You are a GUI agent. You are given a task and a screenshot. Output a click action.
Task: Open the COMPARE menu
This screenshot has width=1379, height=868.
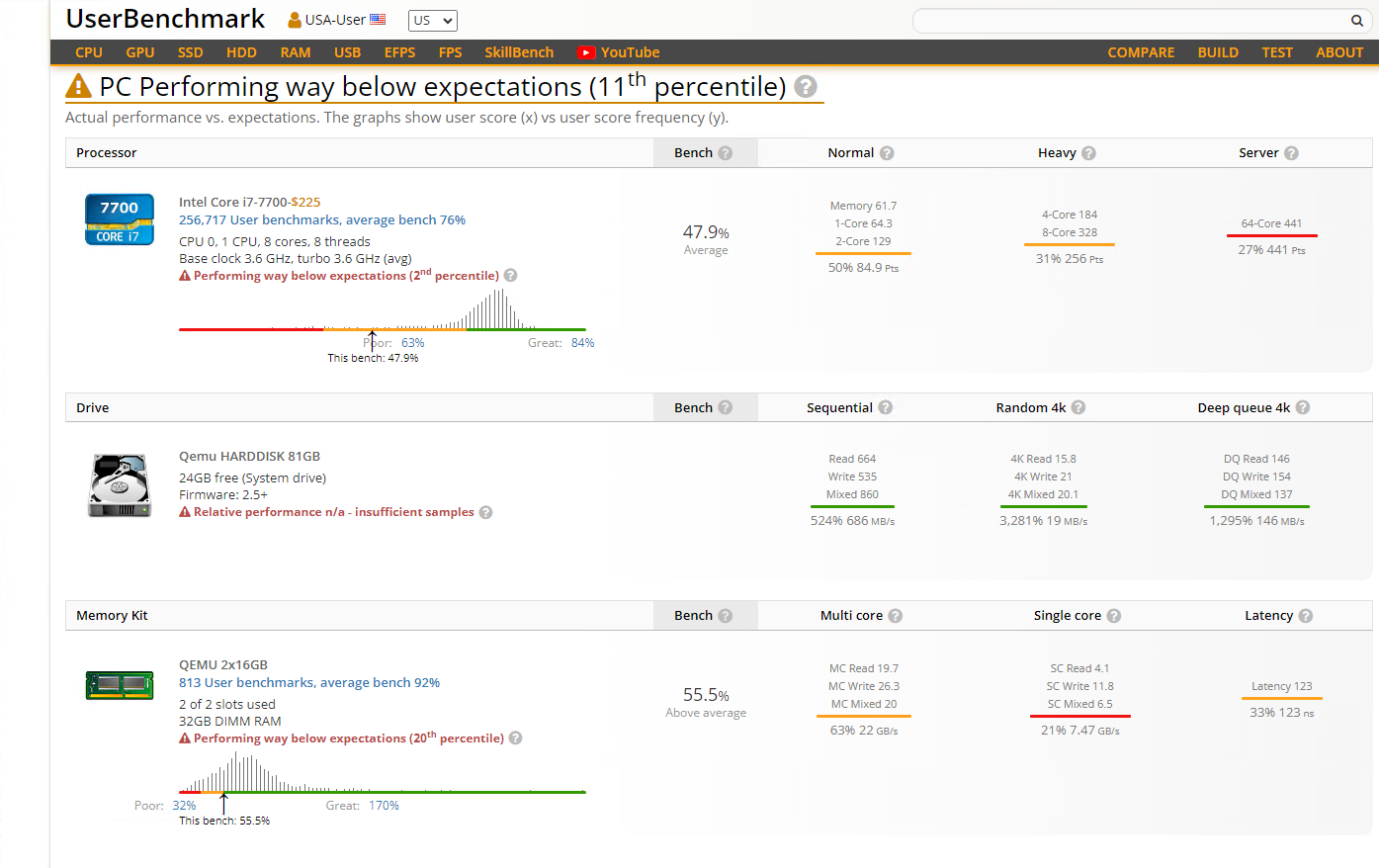coord(1141,52)
